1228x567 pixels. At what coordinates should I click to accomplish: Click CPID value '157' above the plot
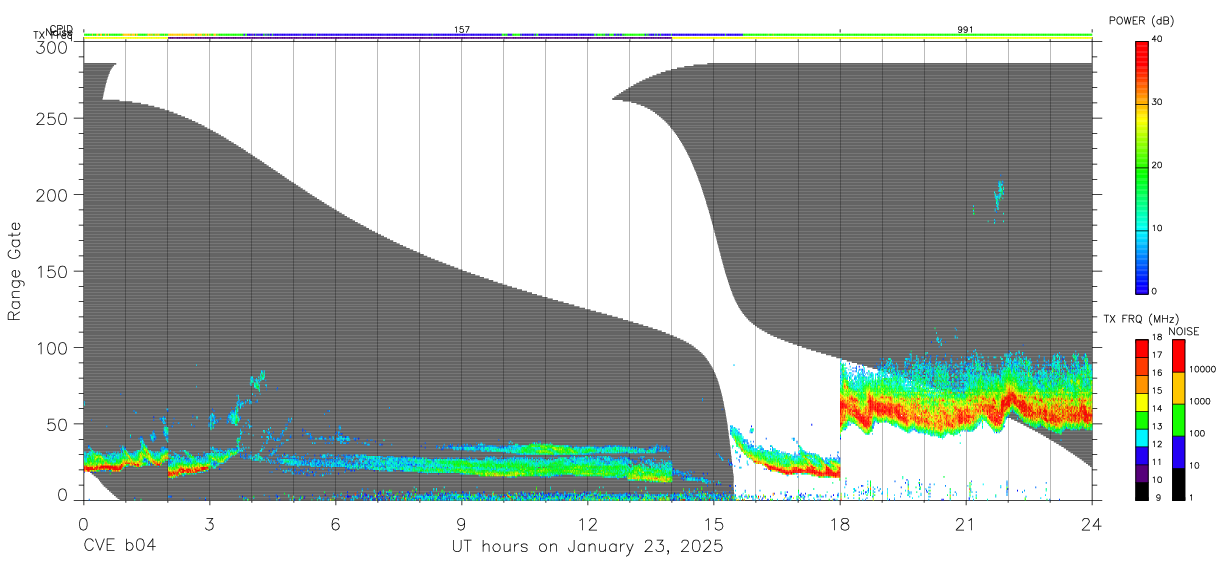pos(462,30)
